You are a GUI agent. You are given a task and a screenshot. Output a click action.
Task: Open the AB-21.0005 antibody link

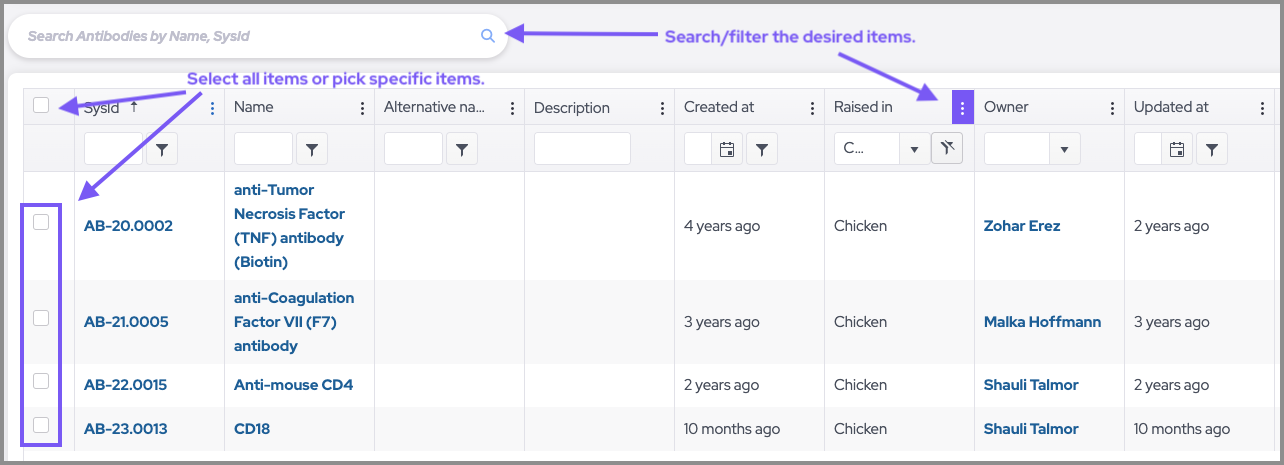tap(126, 322)
